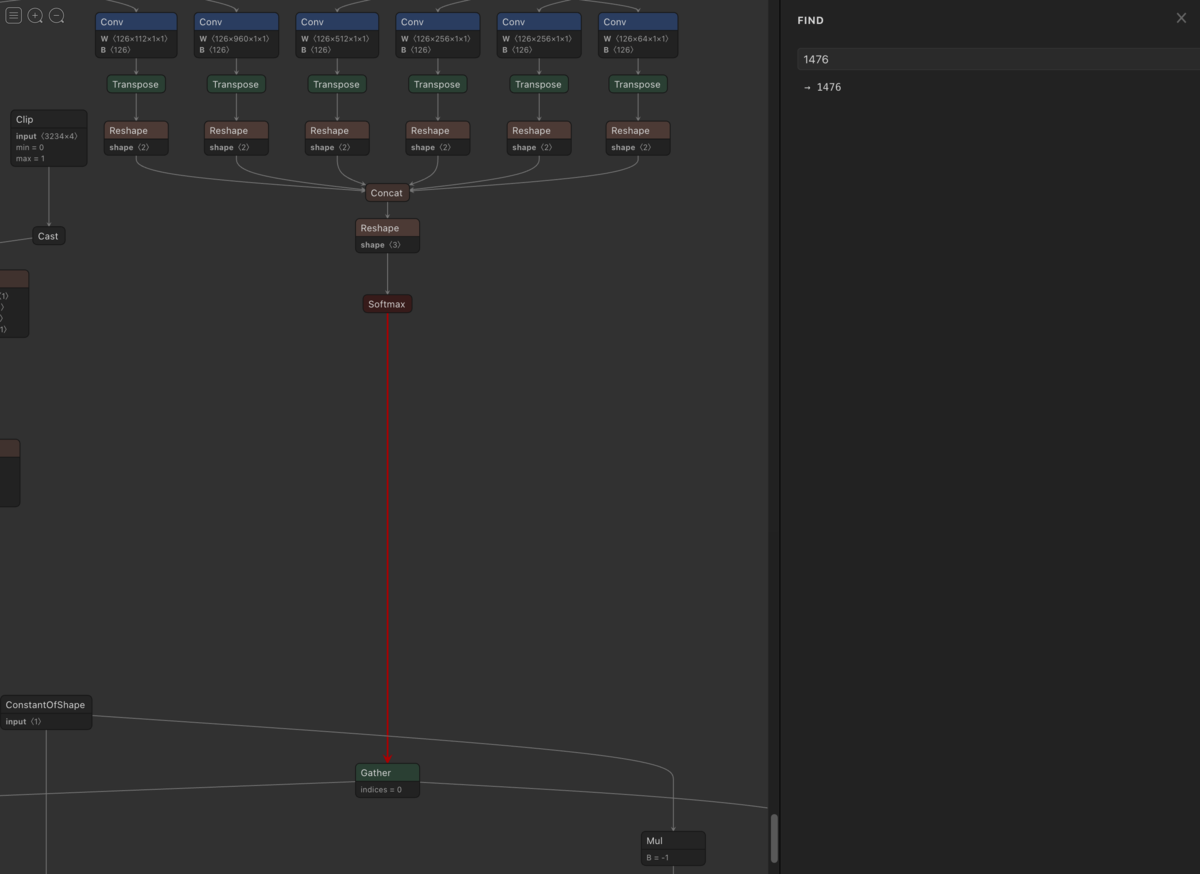Screen dimensions: 1200x874
Task: Select the Clip node header
Action: pos(48,119)
